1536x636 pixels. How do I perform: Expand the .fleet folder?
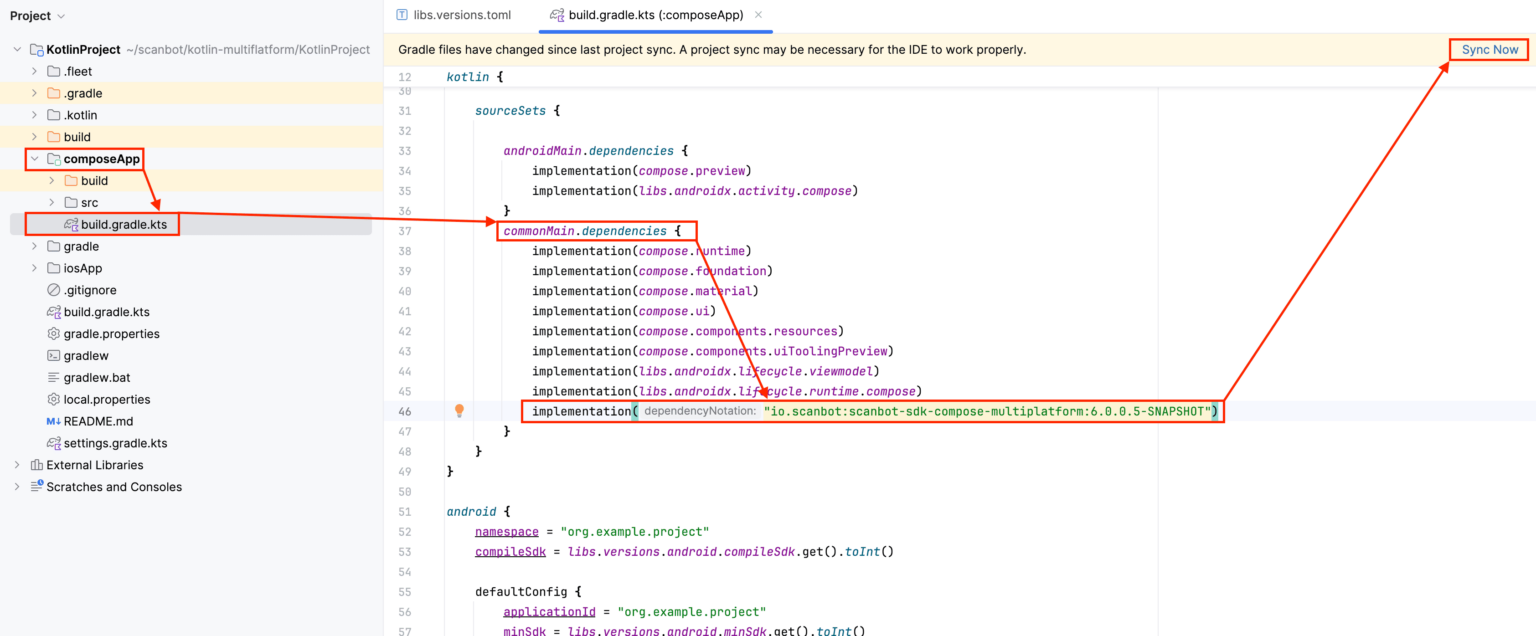point(35,71)
